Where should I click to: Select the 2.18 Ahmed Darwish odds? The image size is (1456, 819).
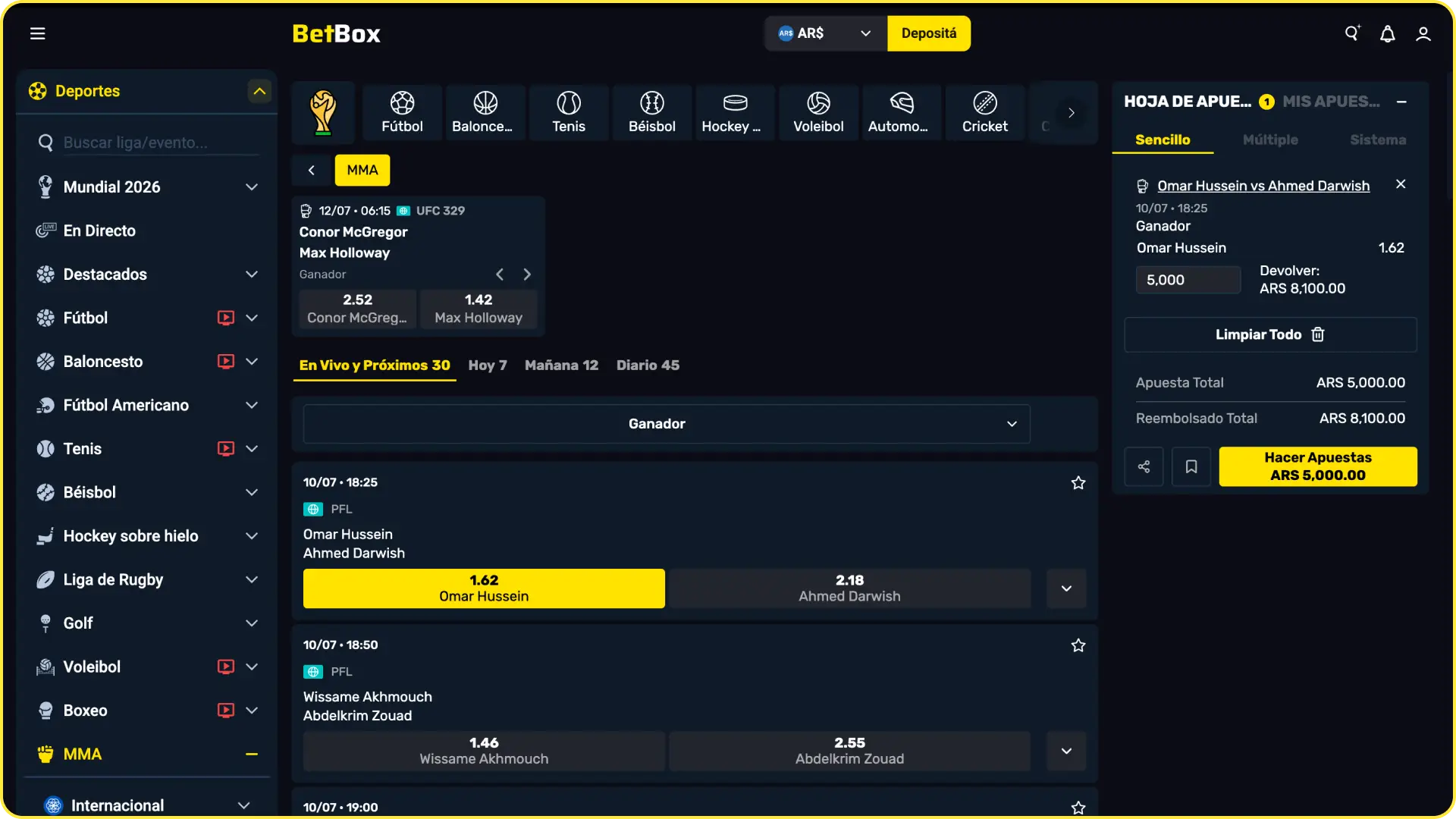click(849, 588)
